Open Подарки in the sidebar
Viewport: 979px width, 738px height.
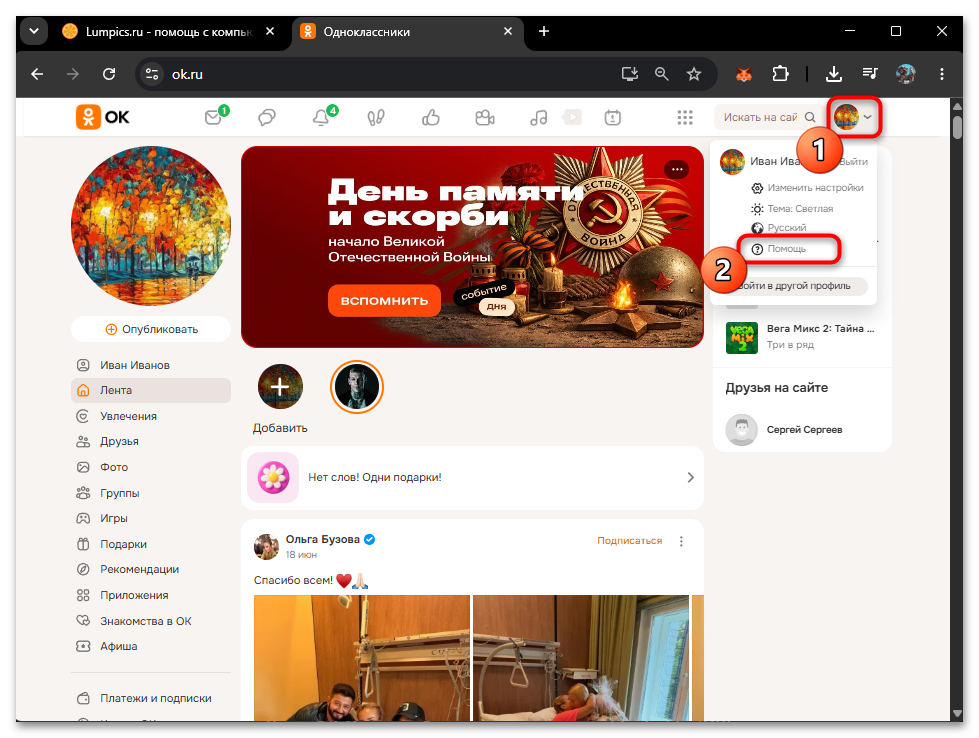[123, 544]
